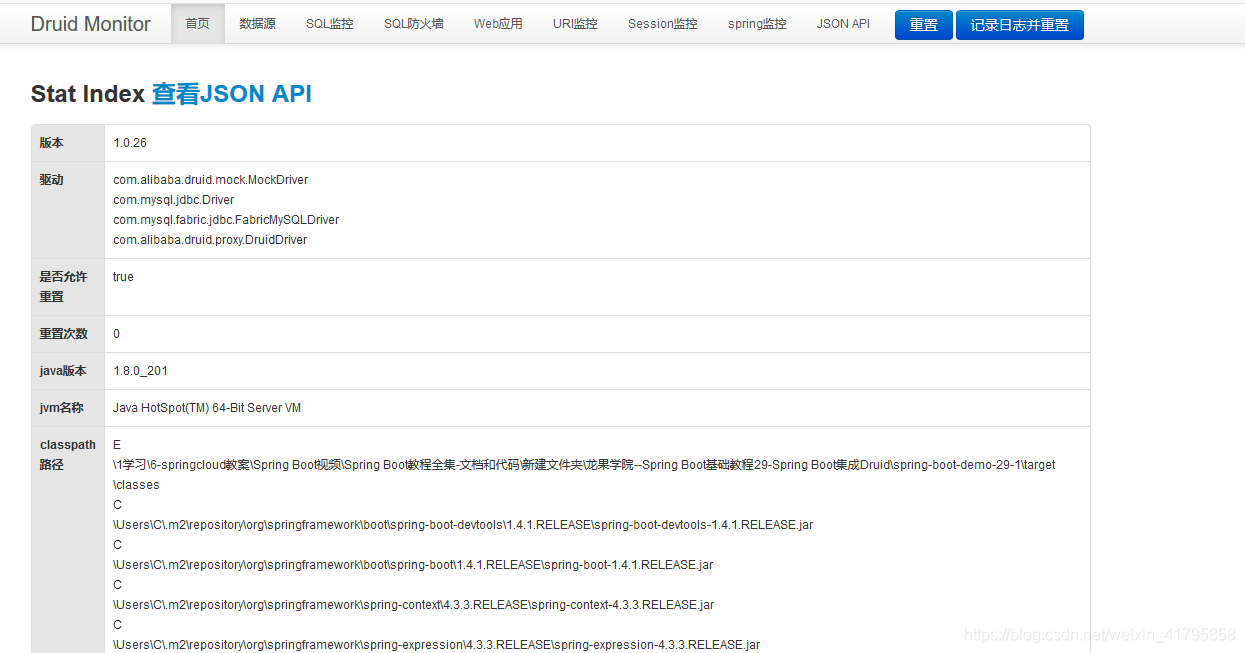Open the 查看JSON API link
Screen dimensions: 1245x653
click(x=232, y=94)
